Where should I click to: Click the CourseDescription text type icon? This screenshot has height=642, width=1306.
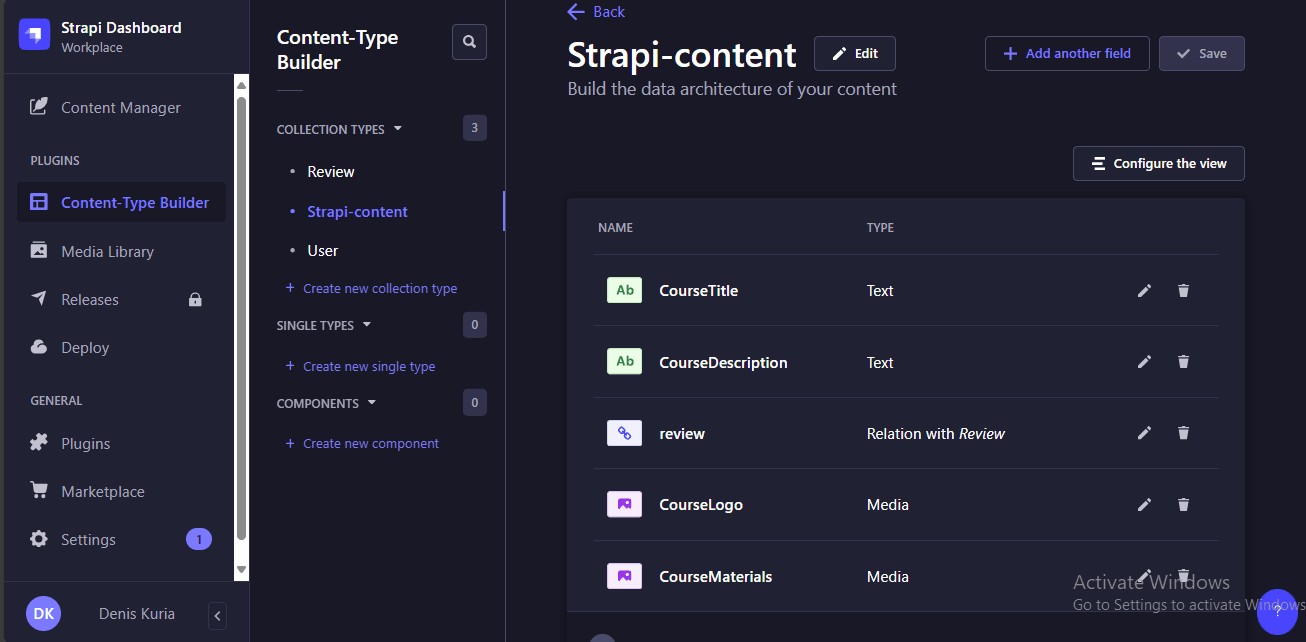click(624, 362)
